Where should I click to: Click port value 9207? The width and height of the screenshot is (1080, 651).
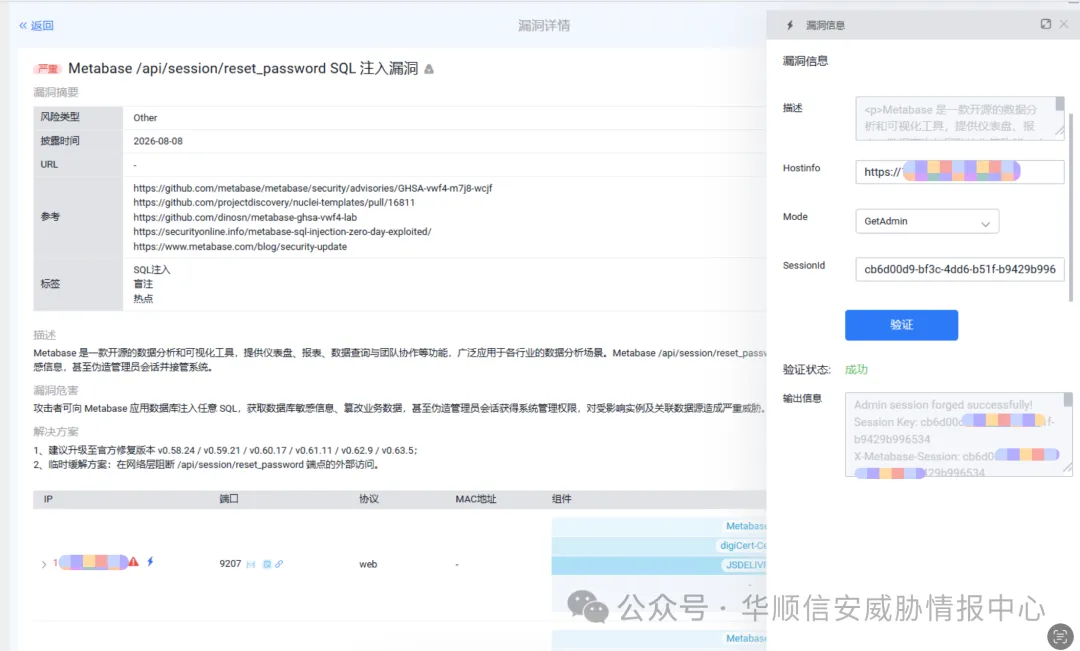coord(230,564)
